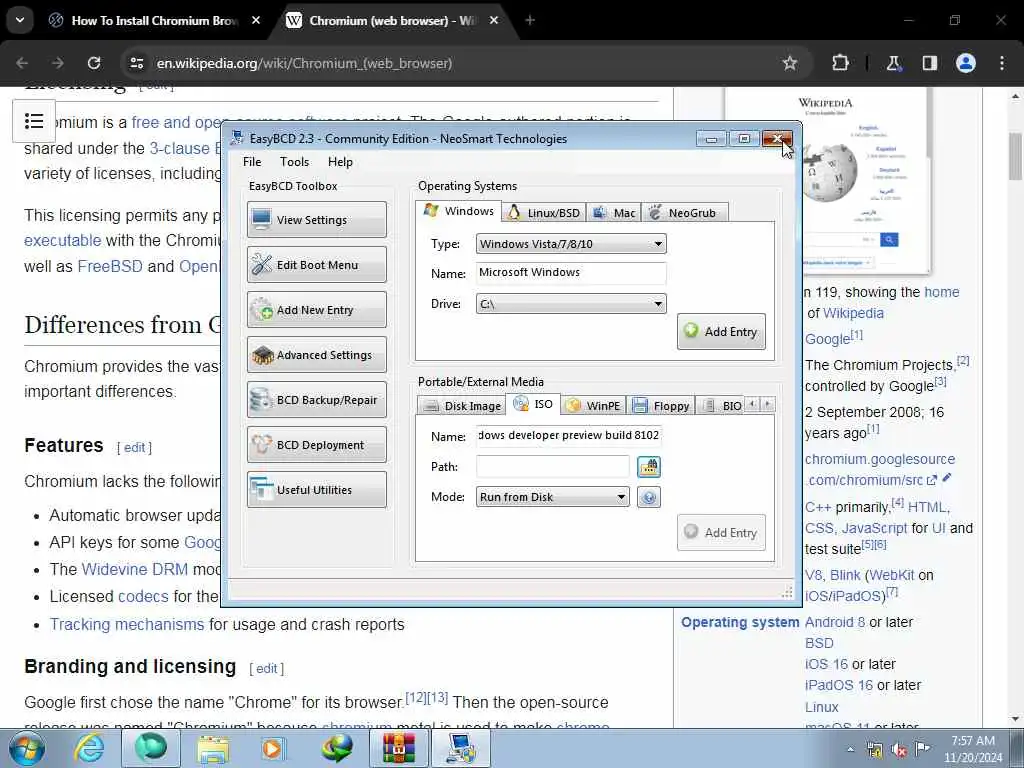This screenshot has width=1024, height=768.
Task: Open Windows Explorer folder on taskbar
Action: (x=213, y=748)
